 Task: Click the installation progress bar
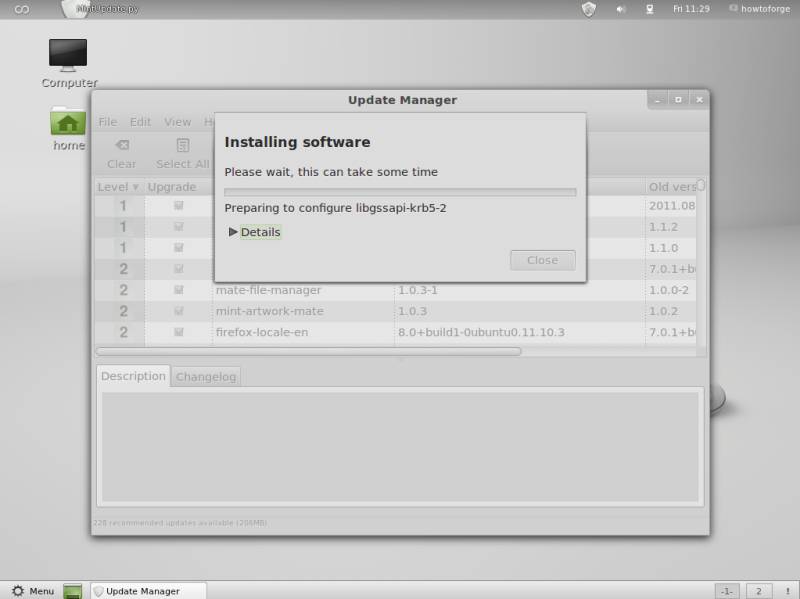pos(399,192)
